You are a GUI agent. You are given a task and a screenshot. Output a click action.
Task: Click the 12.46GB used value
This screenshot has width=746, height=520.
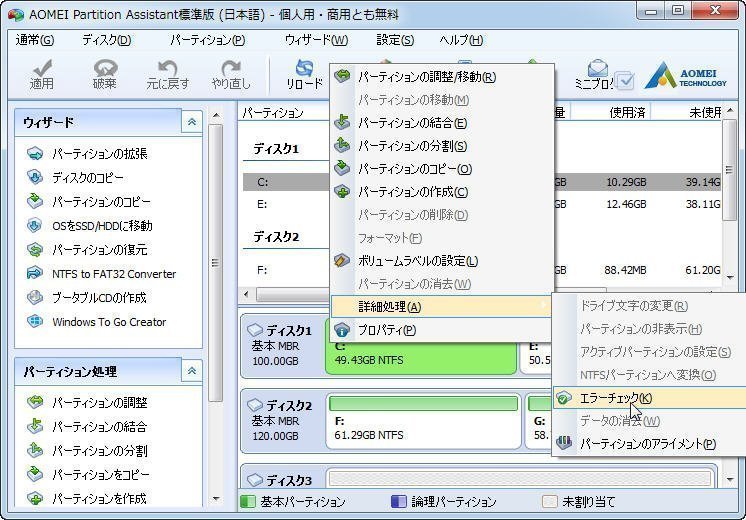pyautogui.click(x=626, y=204)
